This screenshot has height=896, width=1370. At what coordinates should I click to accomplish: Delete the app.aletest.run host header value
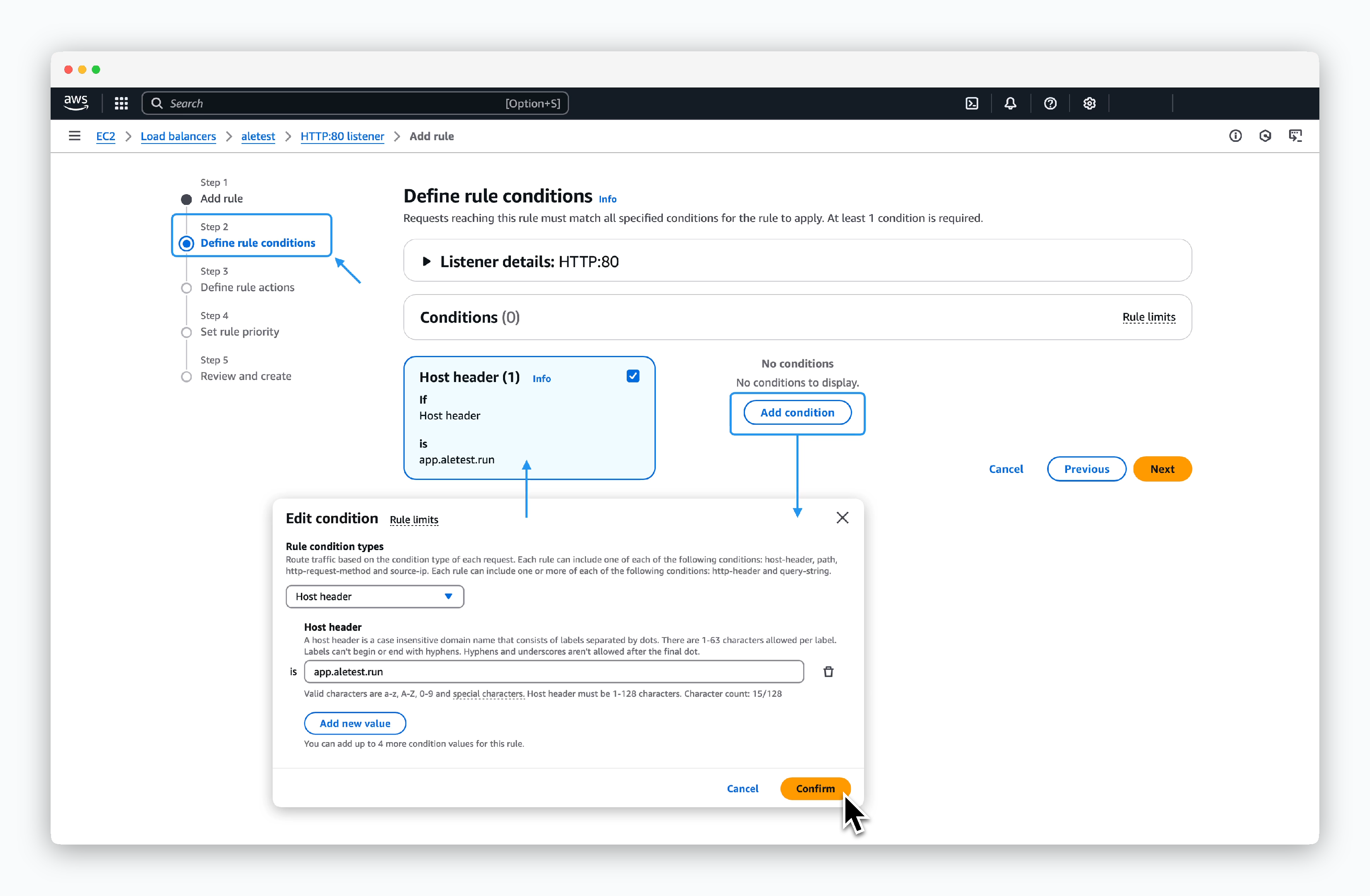(828, 672)
